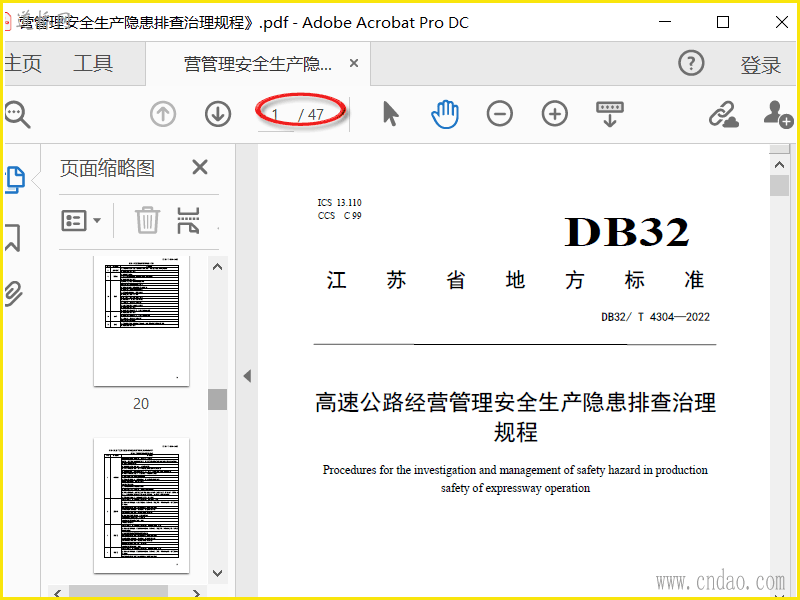The height and width of the screenshot is (600, 800).
Task: Minimize the Acrobat window
Action: tap(665, 22)
